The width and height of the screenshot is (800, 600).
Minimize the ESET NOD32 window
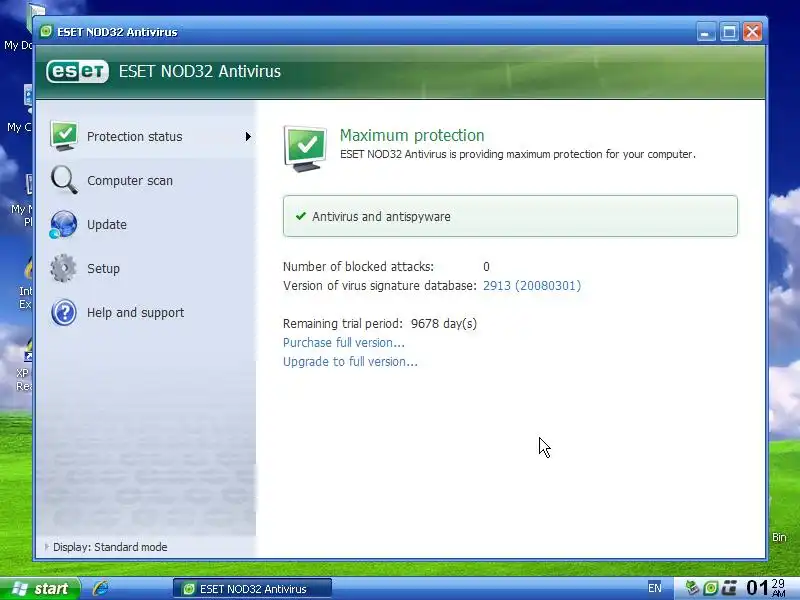pos(706,32)
